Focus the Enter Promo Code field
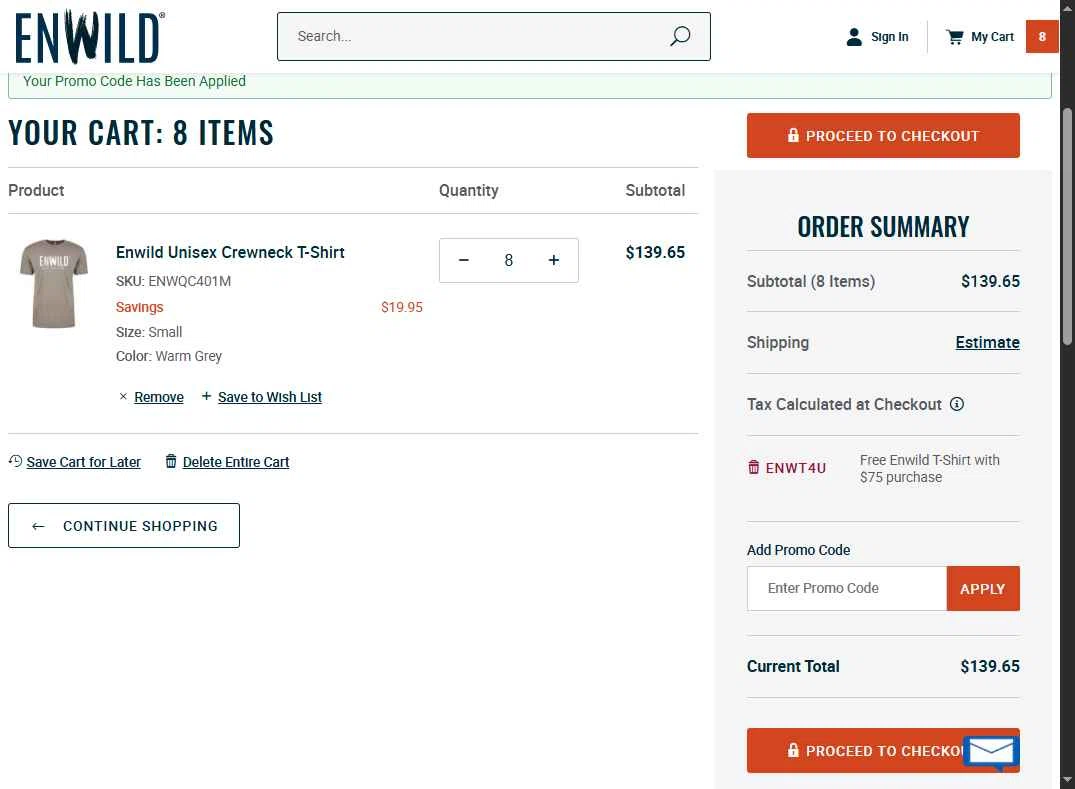Image resolution: width=1075 pixels, height=789 pixels. (847, 588)
